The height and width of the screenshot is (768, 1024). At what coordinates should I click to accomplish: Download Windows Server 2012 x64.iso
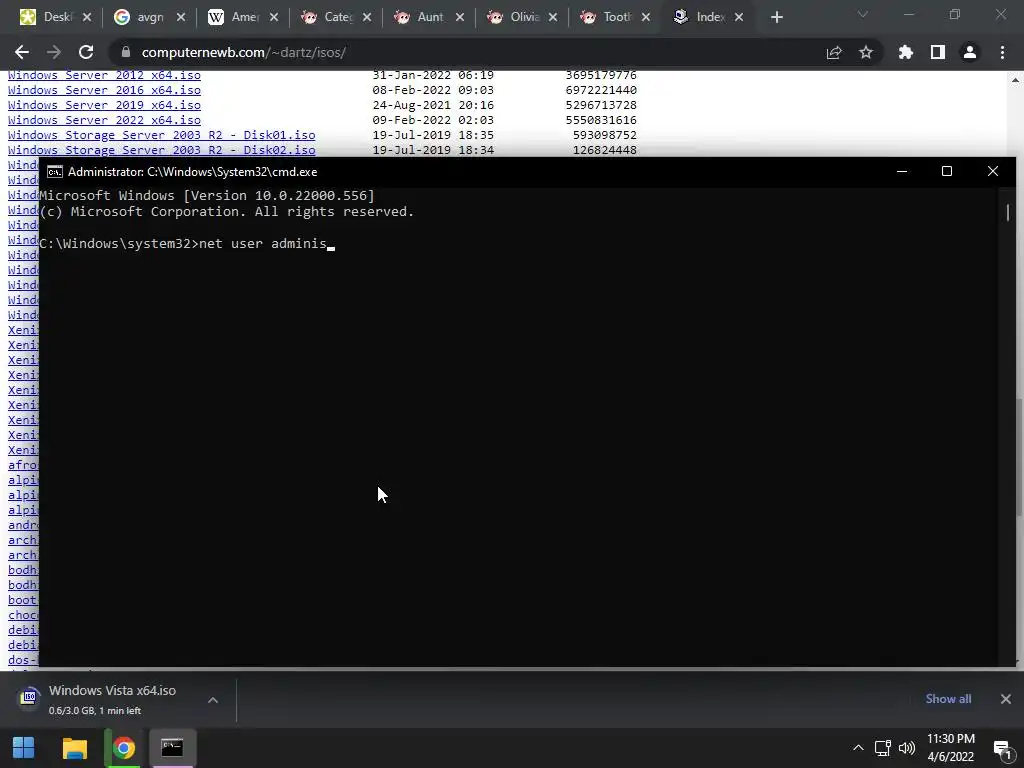tap(104, 75)
